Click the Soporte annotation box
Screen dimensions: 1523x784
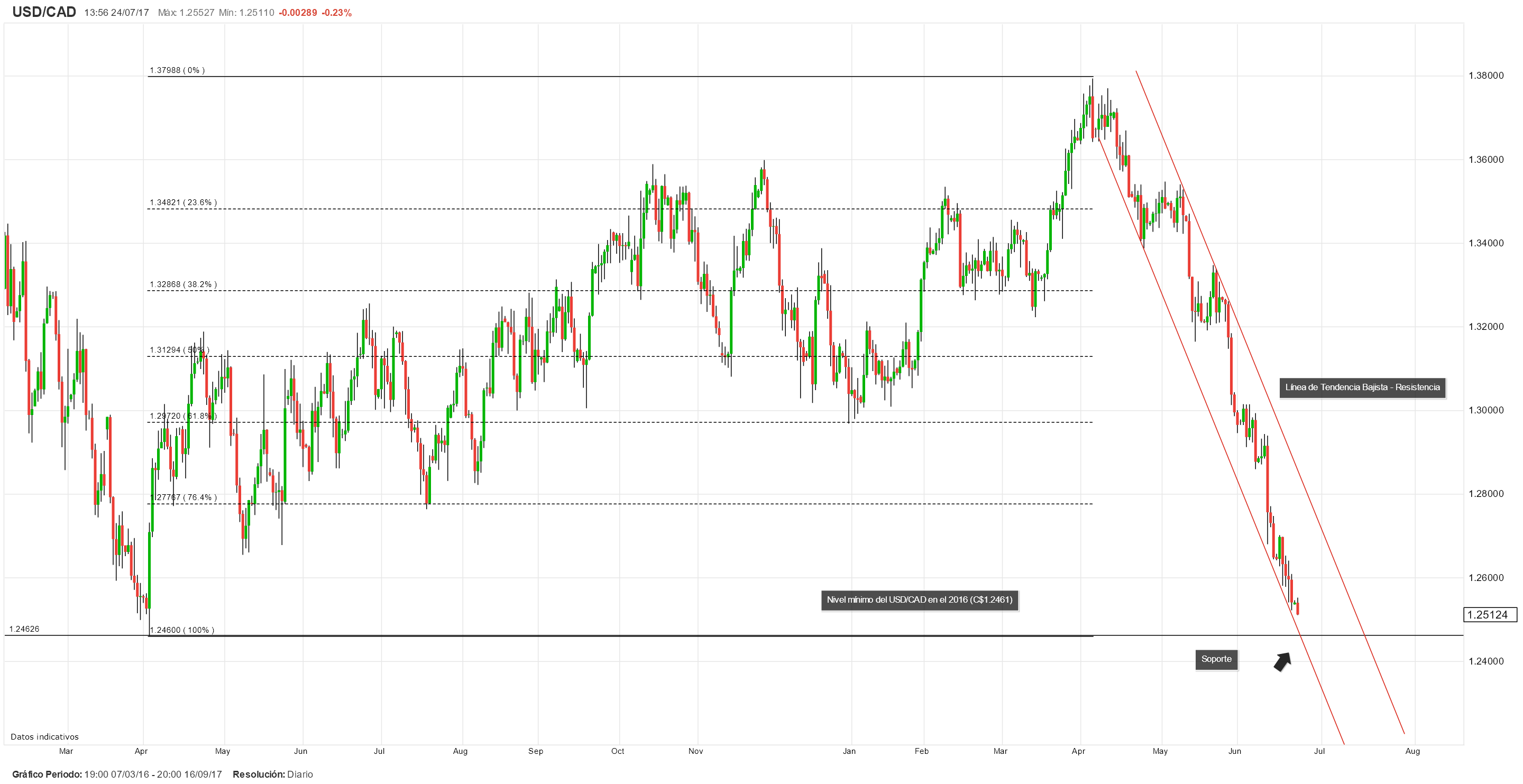click(1216, 660)
